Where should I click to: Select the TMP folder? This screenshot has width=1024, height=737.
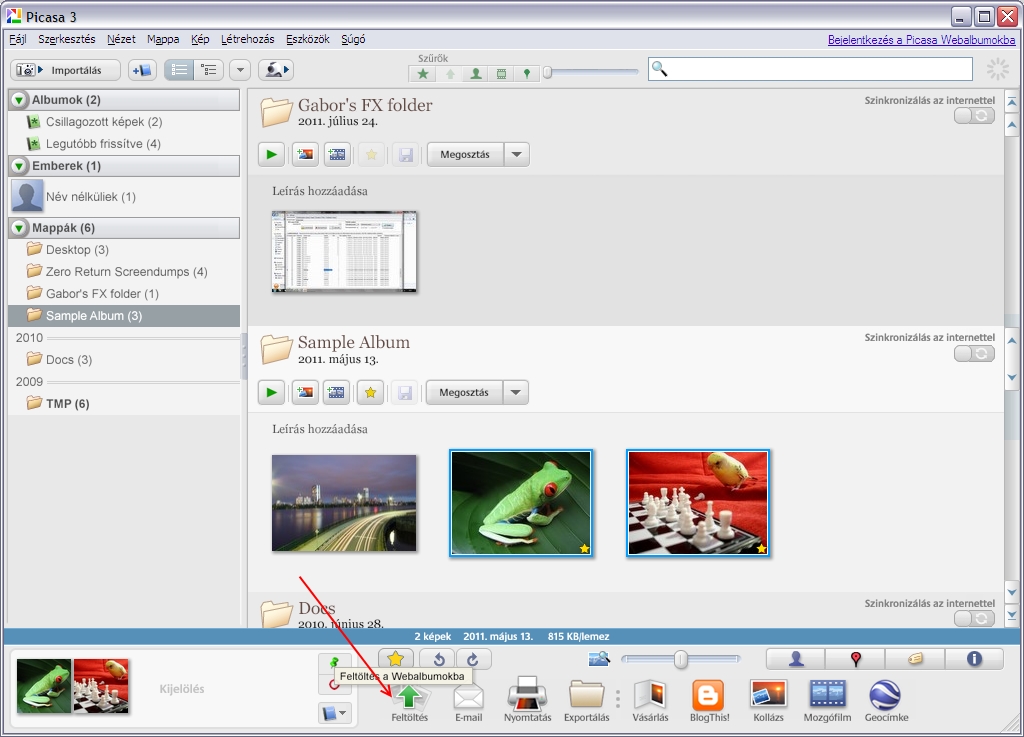124,403
